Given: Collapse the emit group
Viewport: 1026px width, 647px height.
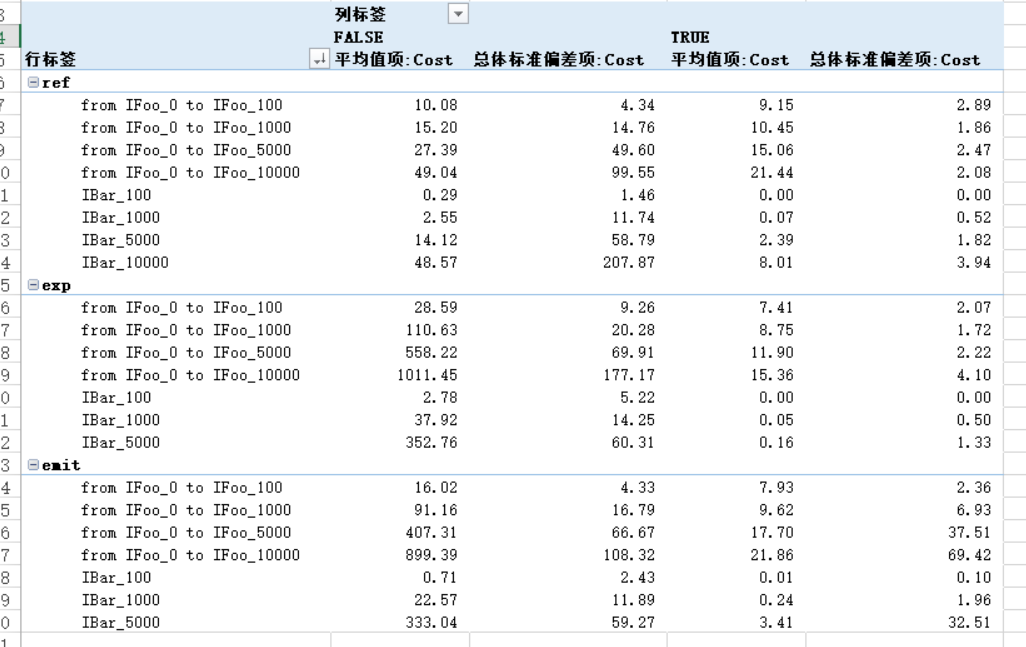Looking at the screenshot, I should point(33,465).
